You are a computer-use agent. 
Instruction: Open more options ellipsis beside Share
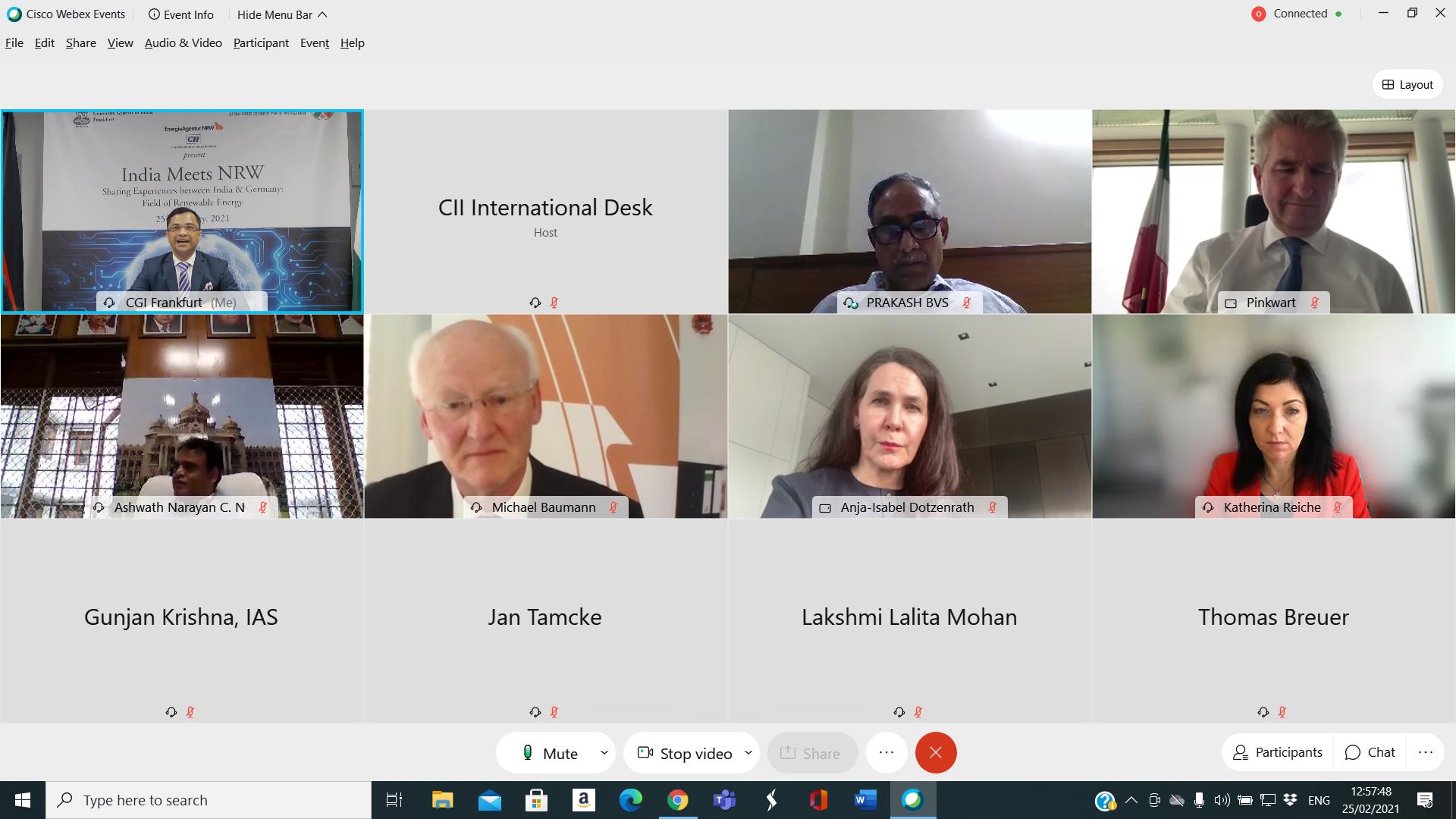[x=886, y=752]
